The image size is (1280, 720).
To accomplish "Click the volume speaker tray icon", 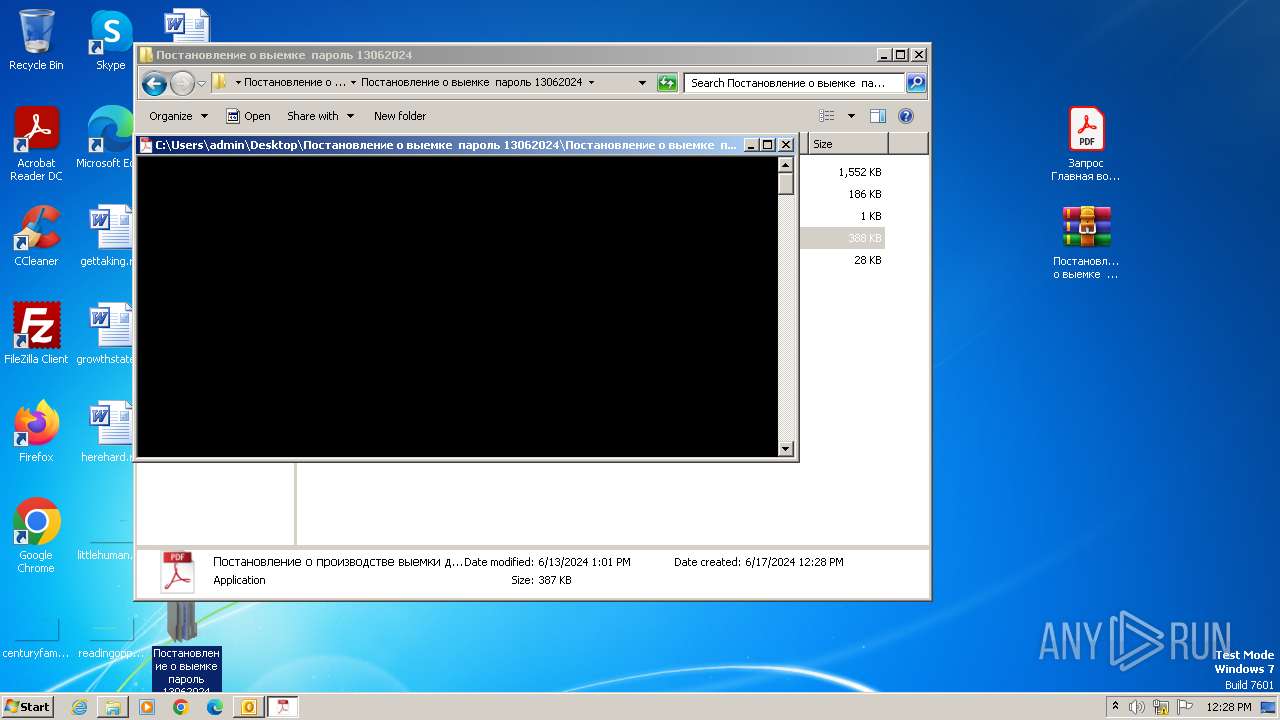I will pos(1137,707).
